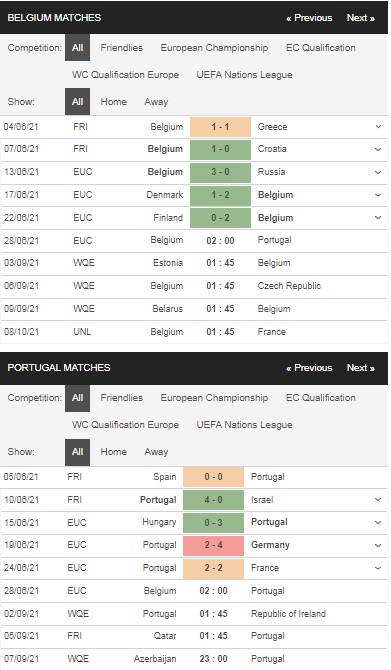This screenshot has width=391, height=670.
Task: Open the Belgium 3 - 0 Russia score
Action: [x=220, y=172]
